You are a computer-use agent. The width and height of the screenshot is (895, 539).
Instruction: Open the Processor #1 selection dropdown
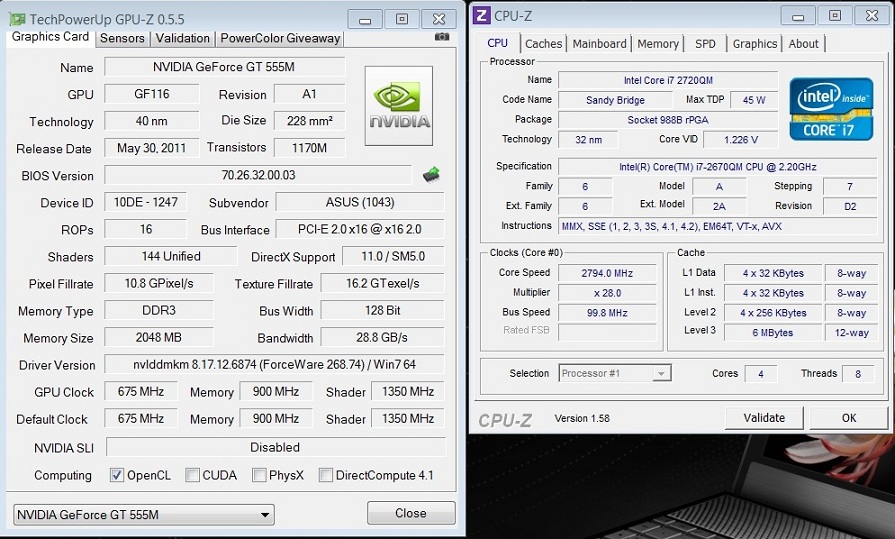615,373
